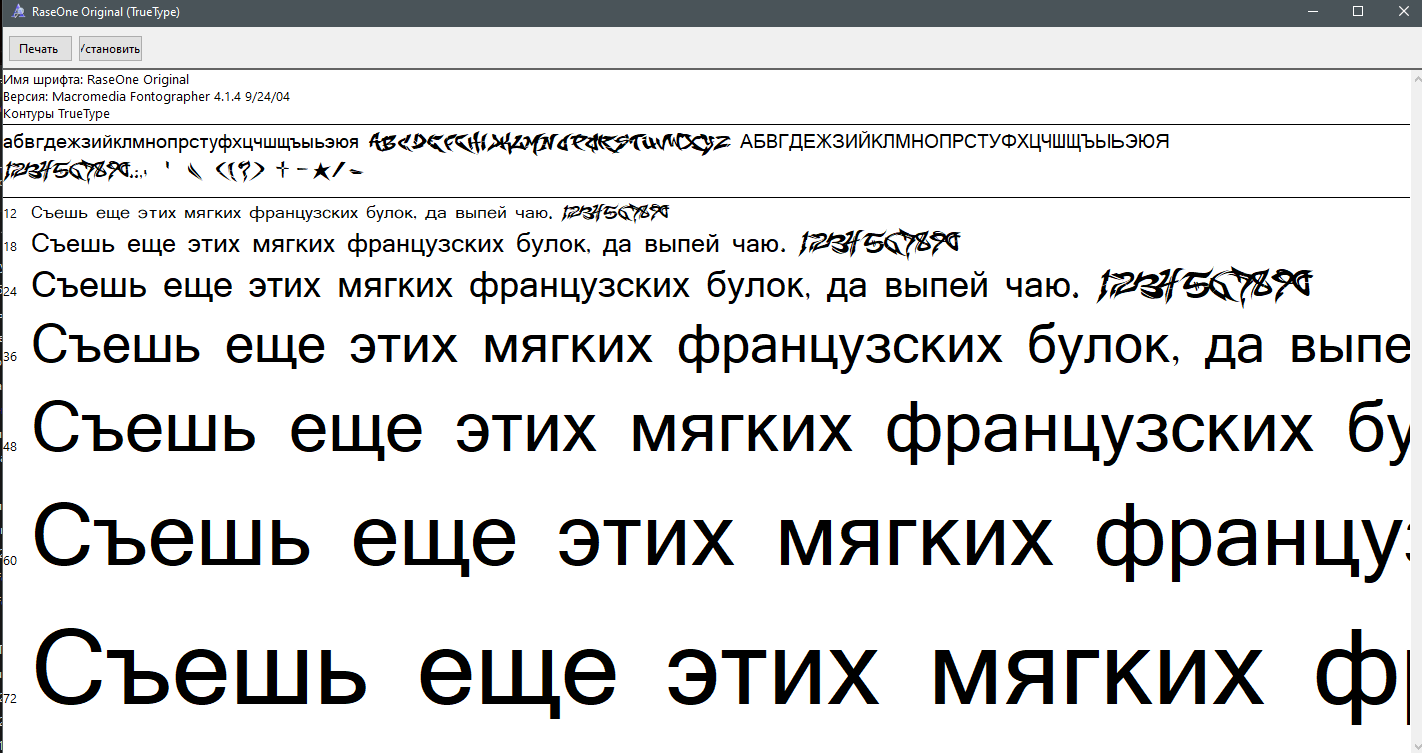Click the Печать (Print) button

click(x=40, y=48)
